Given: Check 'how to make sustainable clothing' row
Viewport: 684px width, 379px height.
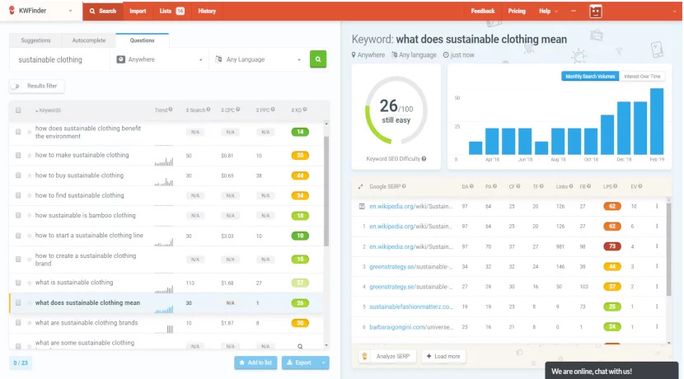Looking at the screenshot, I should click(18, 155).
